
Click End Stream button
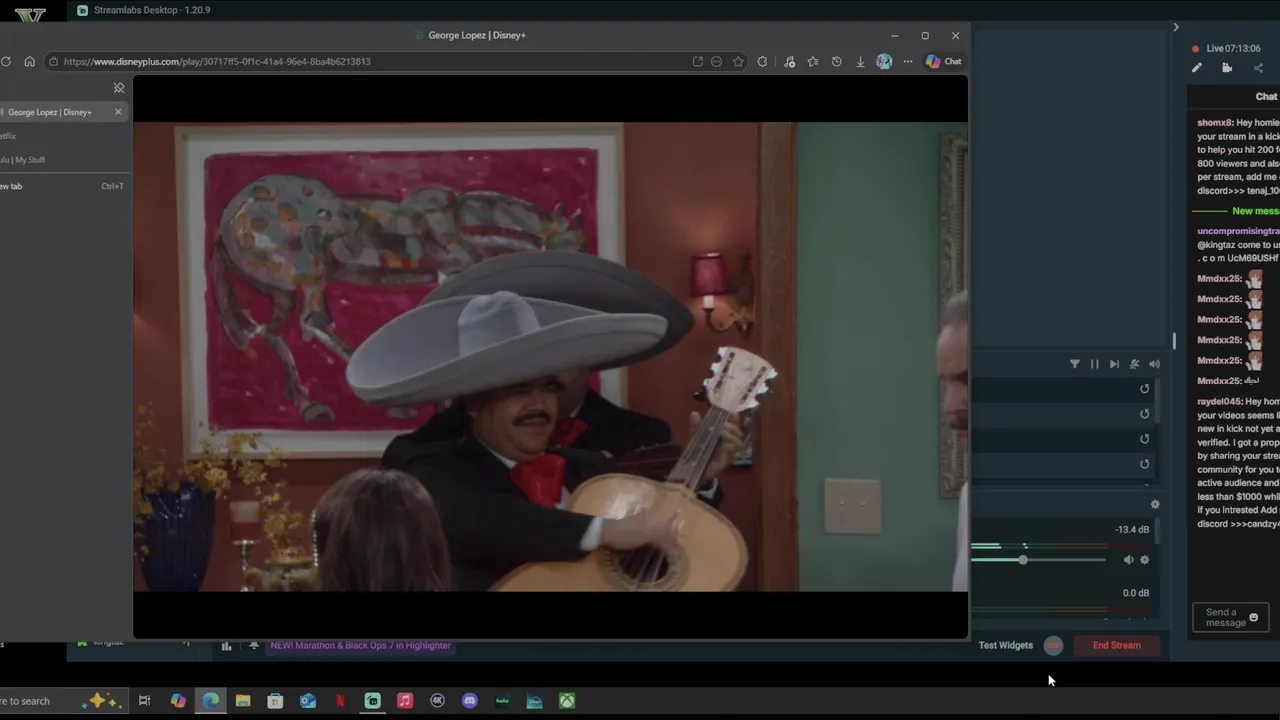coord(1116,645)
